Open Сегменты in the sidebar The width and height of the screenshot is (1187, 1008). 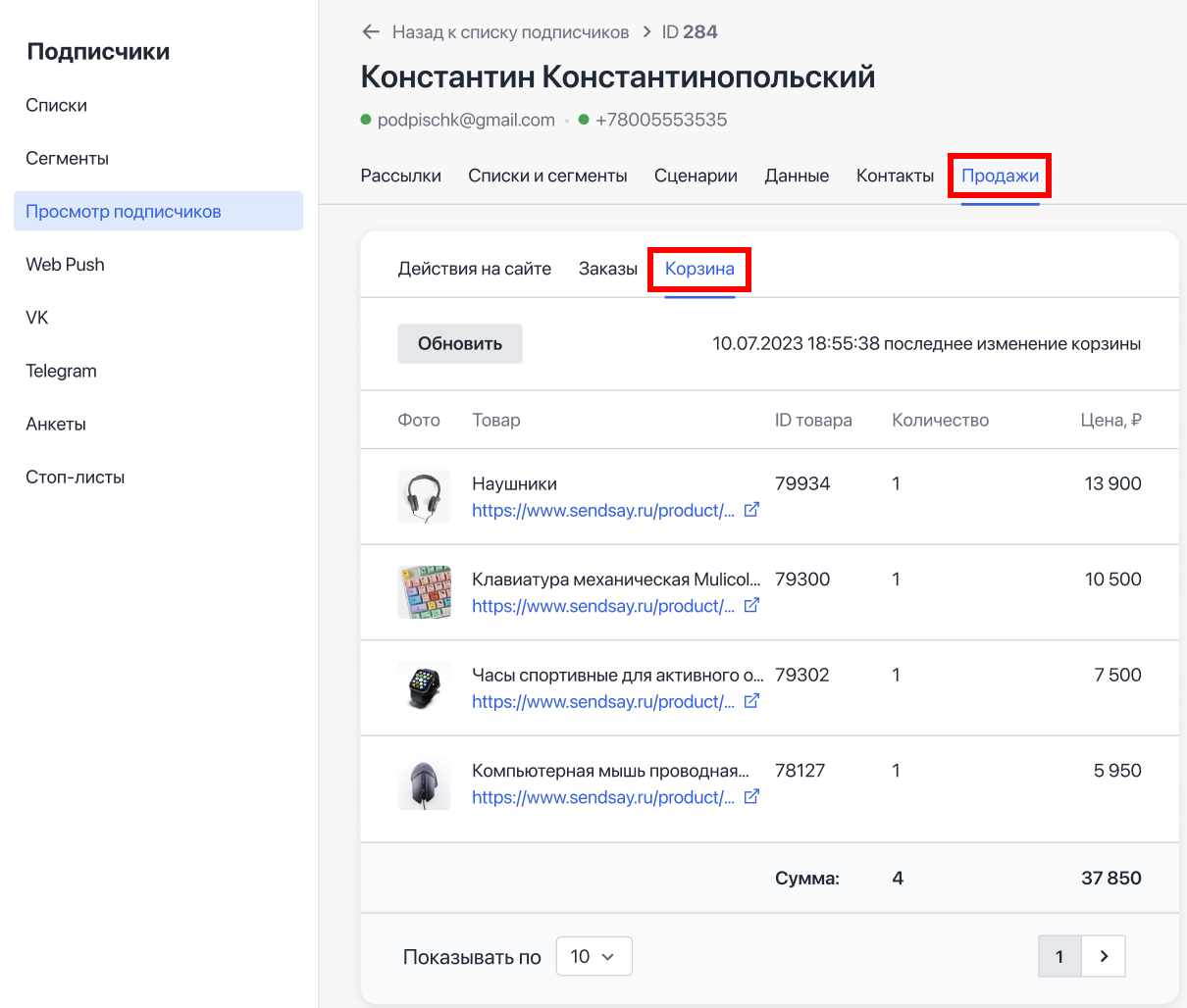(67, 159)
